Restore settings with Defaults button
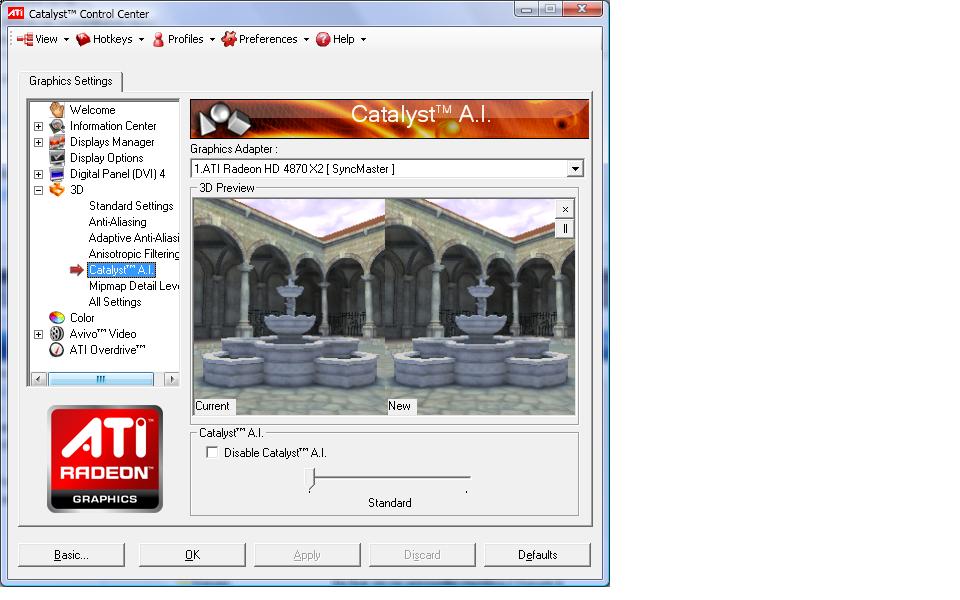The image size is (960, 600). (x=538, y=555)
